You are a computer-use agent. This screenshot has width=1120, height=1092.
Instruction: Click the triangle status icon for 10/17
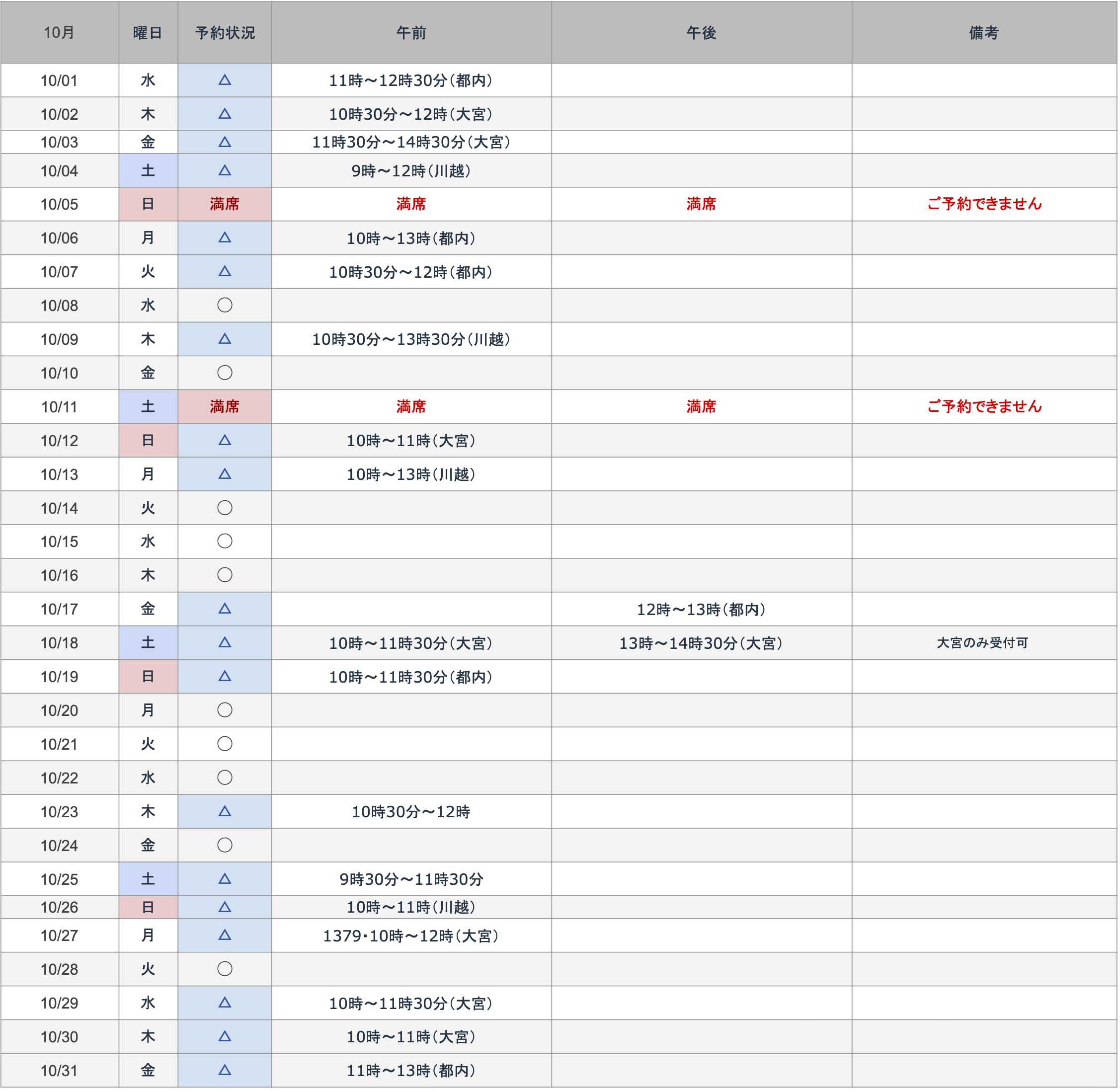point(225,609)
